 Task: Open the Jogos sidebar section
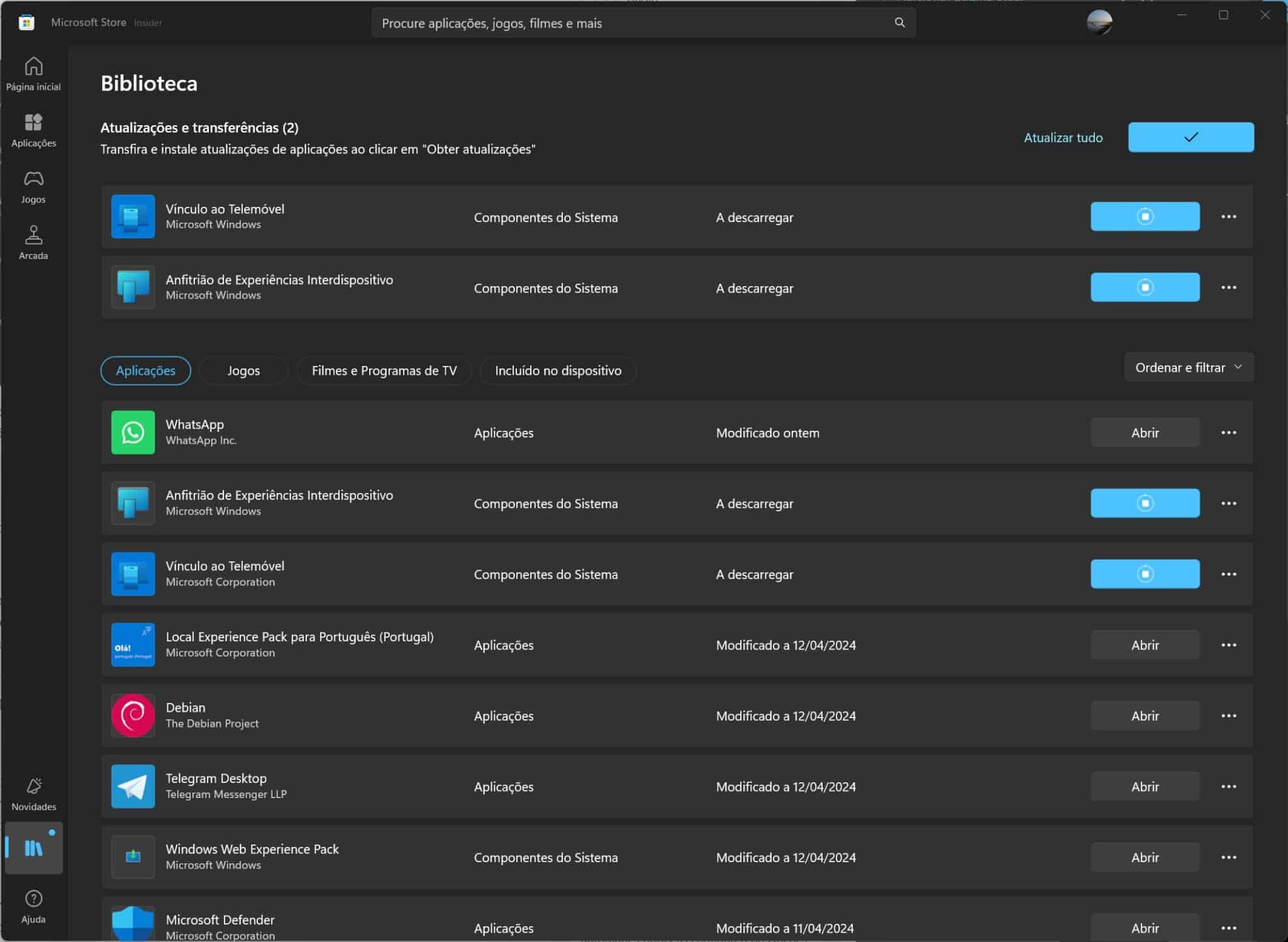coord(33,187)
